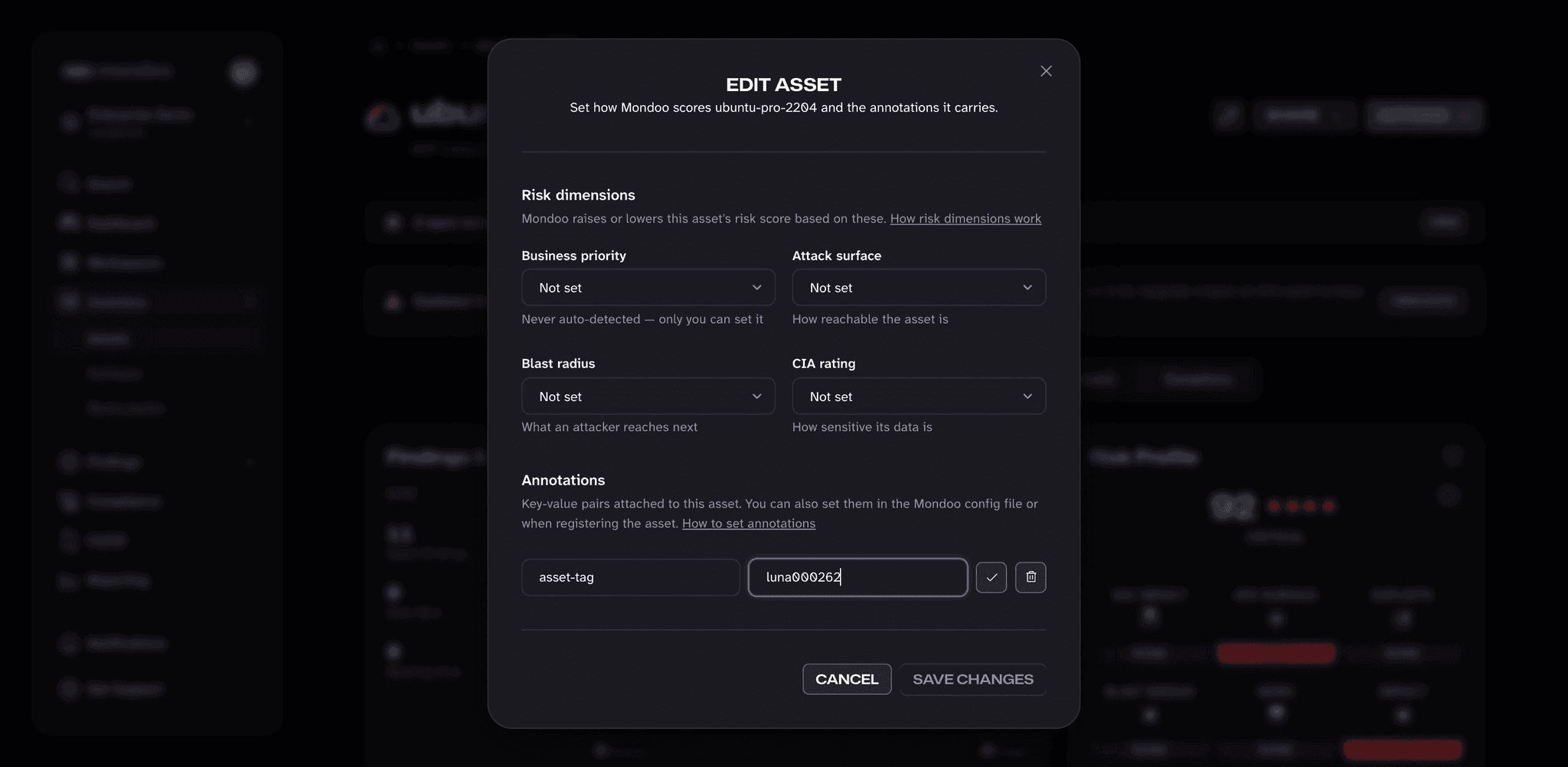Image resolution: width=1568 pixels, height=767 pixels.
Task: Open the How risk dimensions work link
Action: [x=965, y=219]
